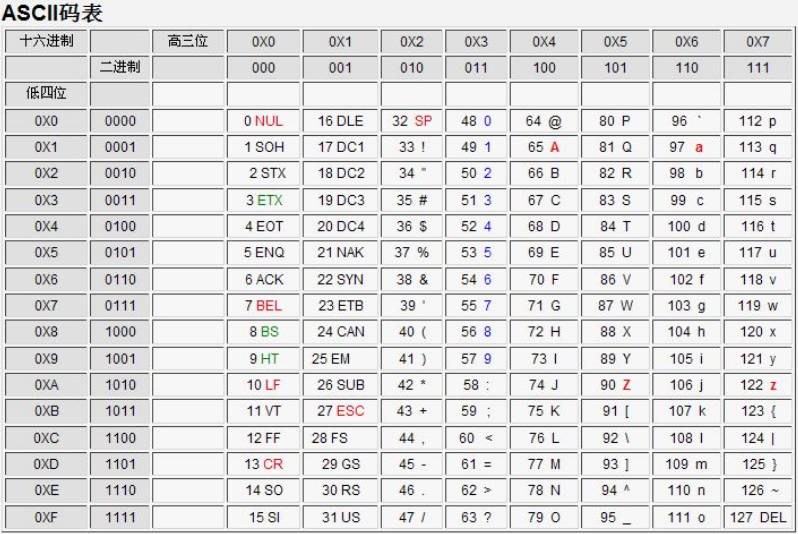This screenshot has height=534, width=798.
Task: Select the binary 1111 row cell
Action: click(120, 517)
